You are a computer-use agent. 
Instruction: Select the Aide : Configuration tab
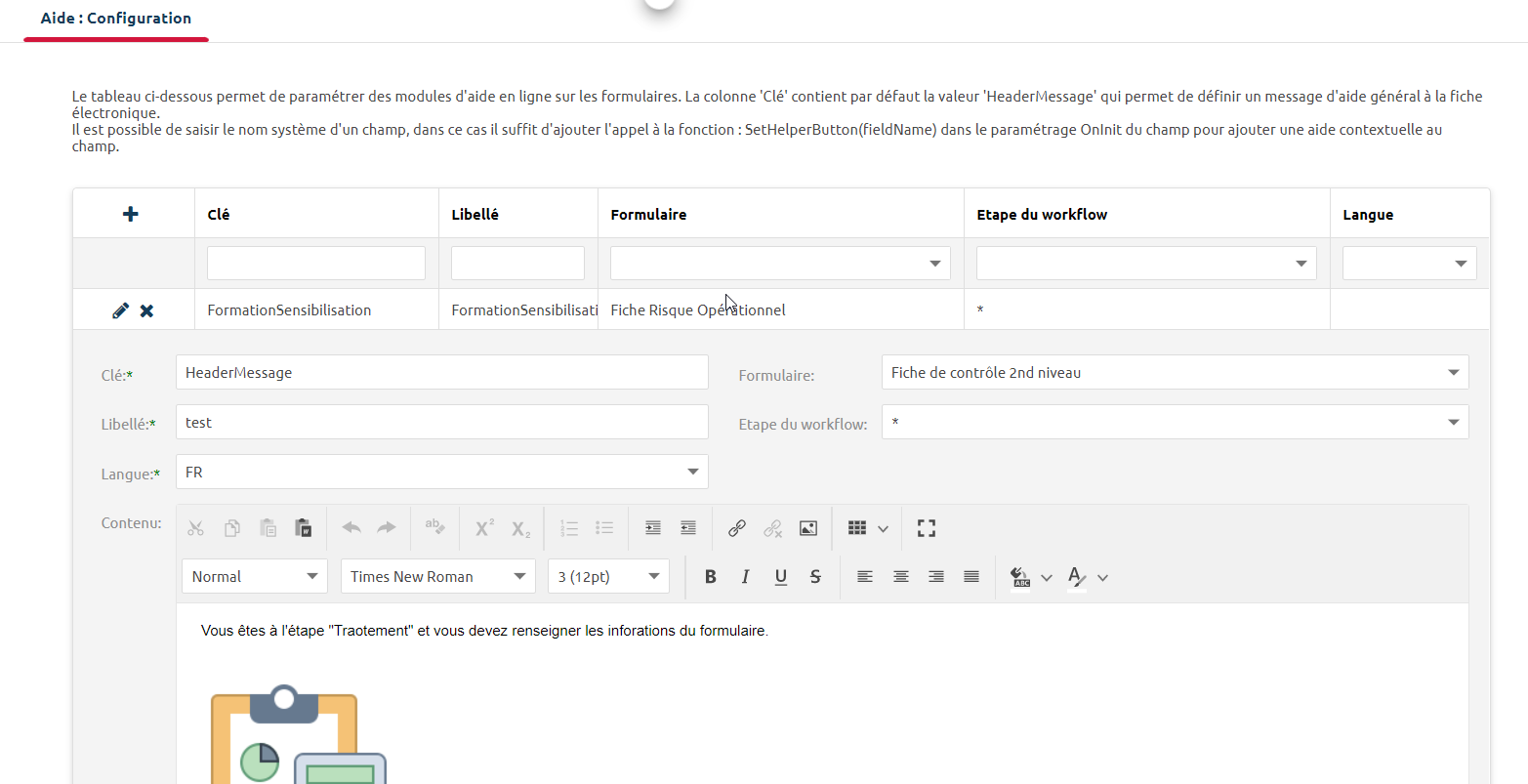coord(116,19)
